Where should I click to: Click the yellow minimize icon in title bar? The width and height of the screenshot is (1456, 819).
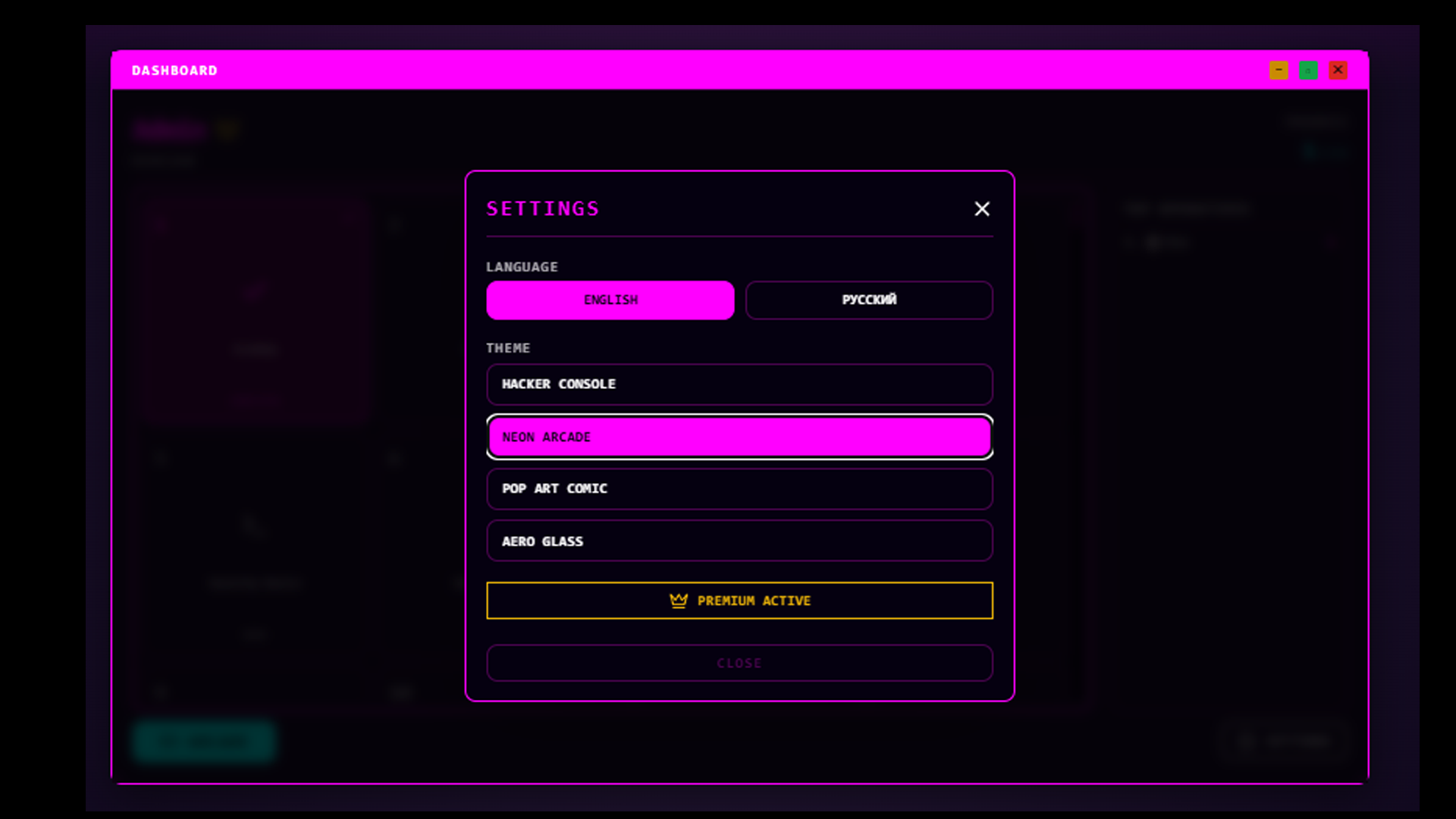point(1279,70)
